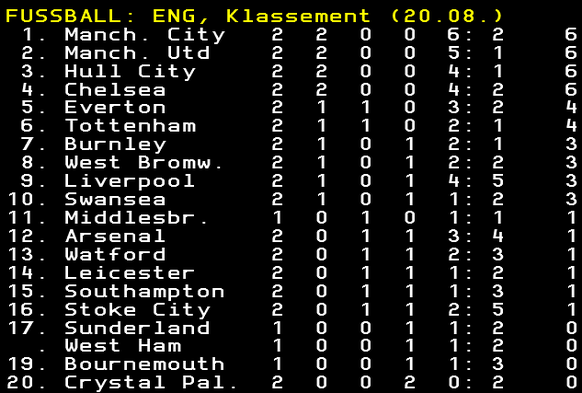
Task: Select the Manch. Utd team name
Action: point(137,53)
